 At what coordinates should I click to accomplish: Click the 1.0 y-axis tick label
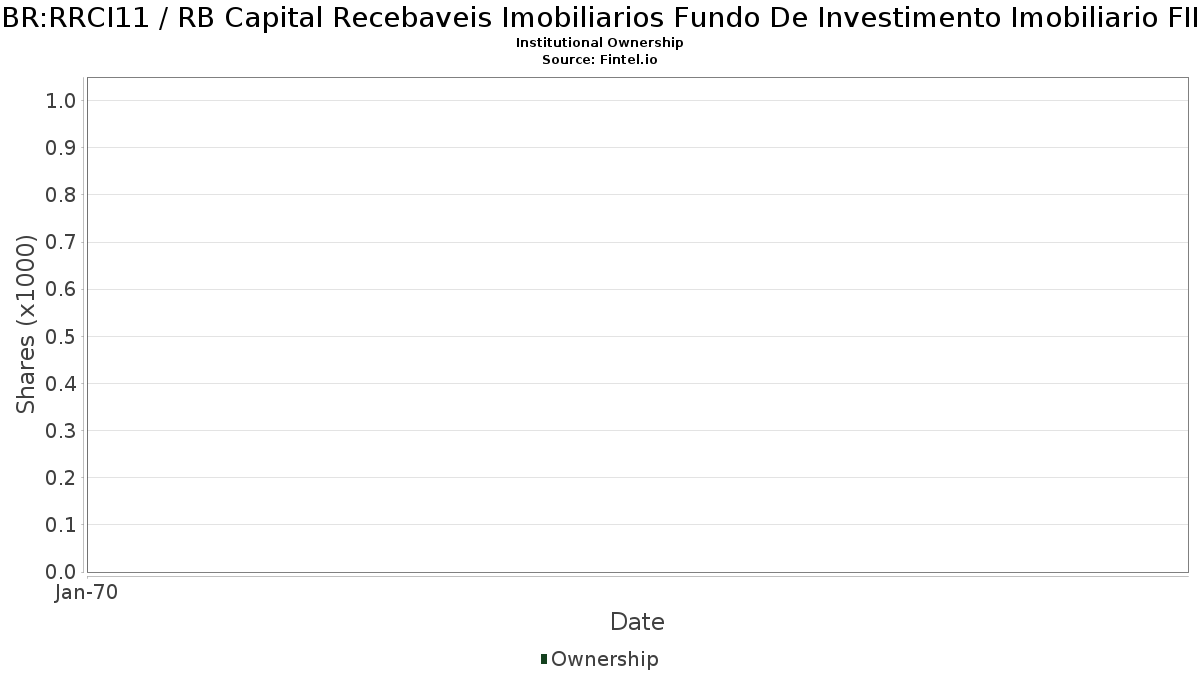click(x=61, y=100)
